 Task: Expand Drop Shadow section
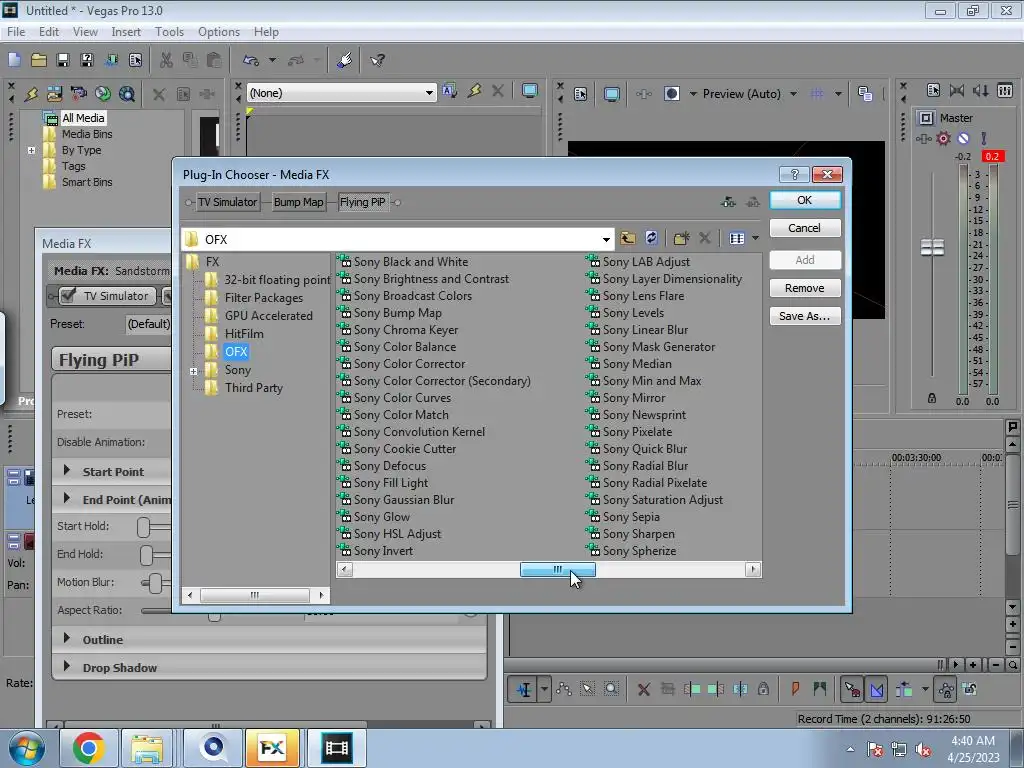point(67,666)
